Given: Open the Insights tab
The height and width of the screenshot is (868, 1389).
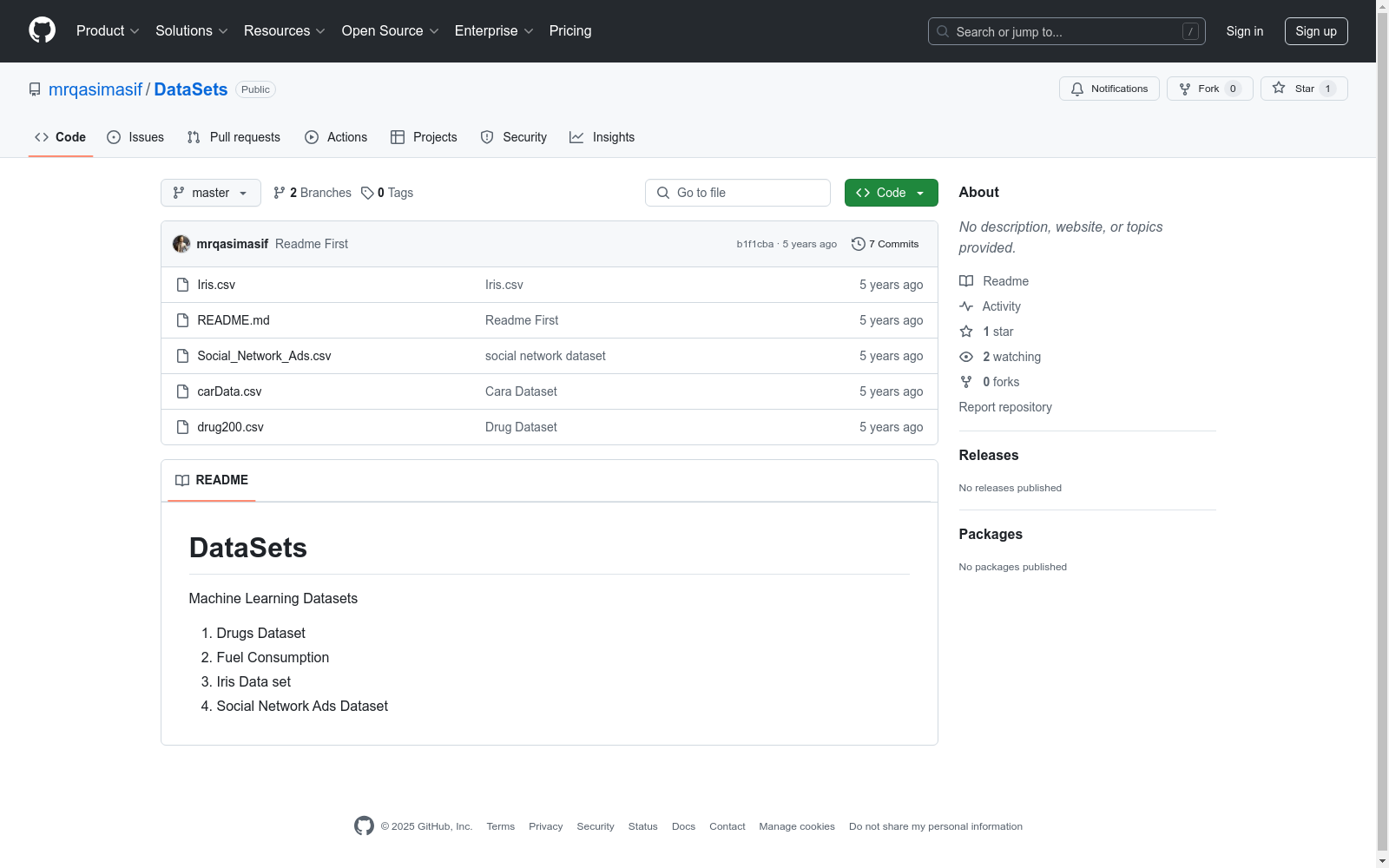Looking at the screenshot, I should (602, 137).
